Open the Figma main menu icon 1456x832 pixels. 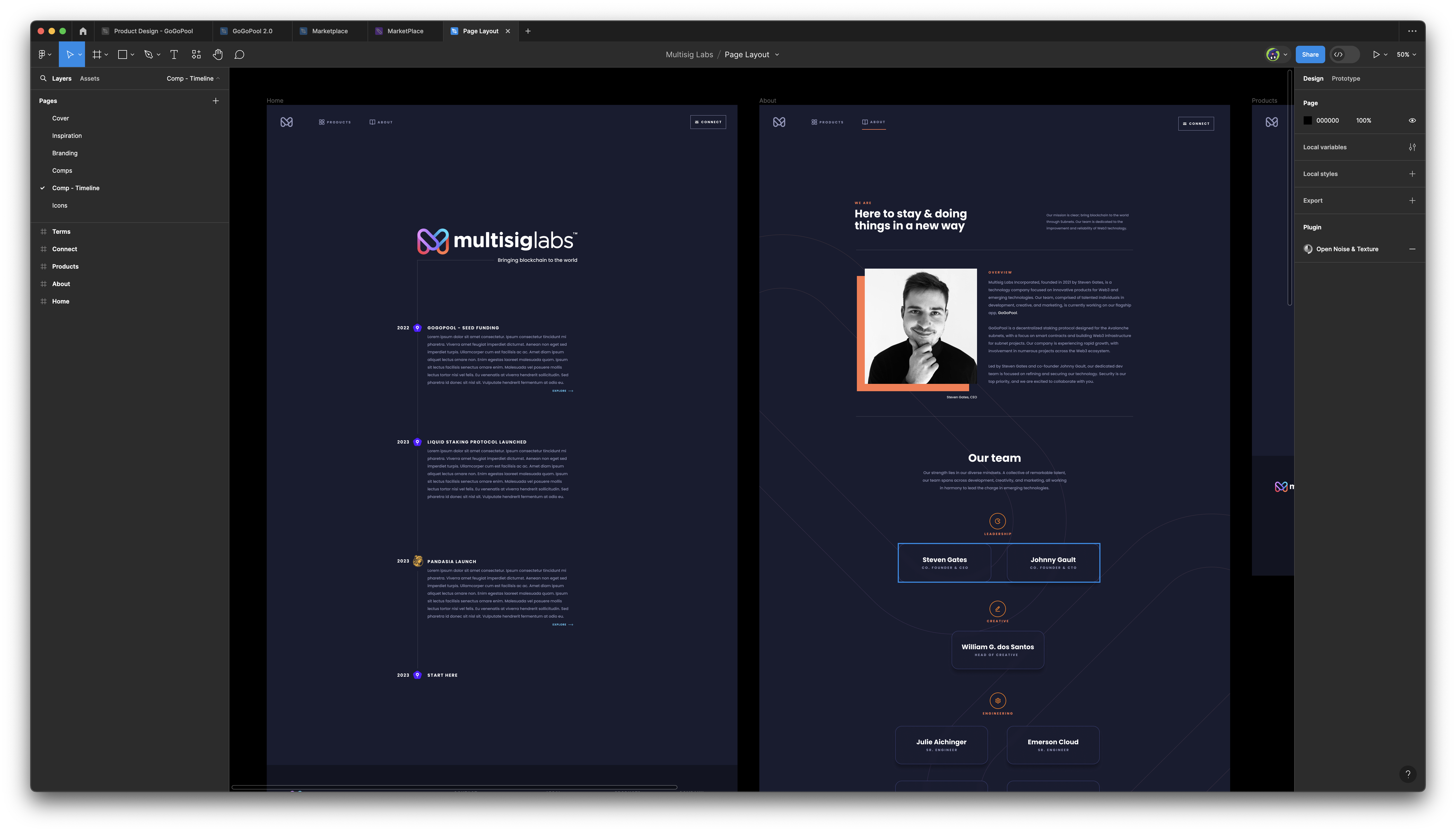pyautogui.click(x=42, y=54)
